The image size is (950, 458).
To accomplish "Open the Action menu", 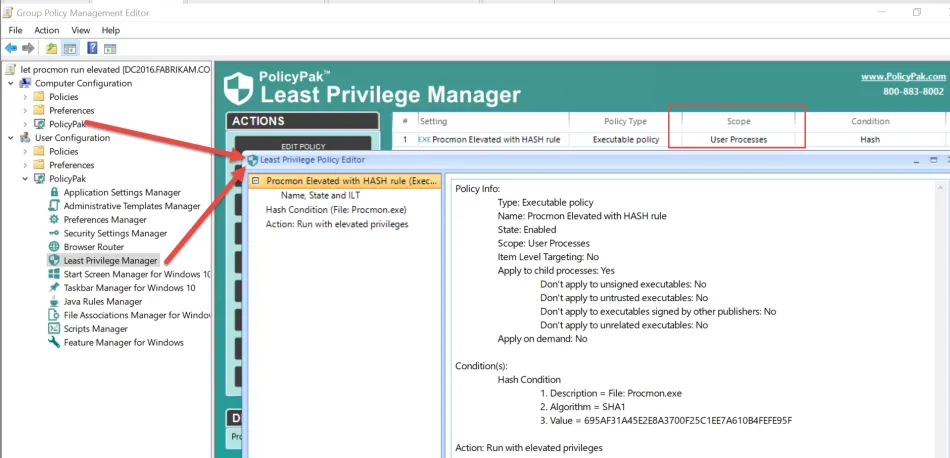I will 47,30.
